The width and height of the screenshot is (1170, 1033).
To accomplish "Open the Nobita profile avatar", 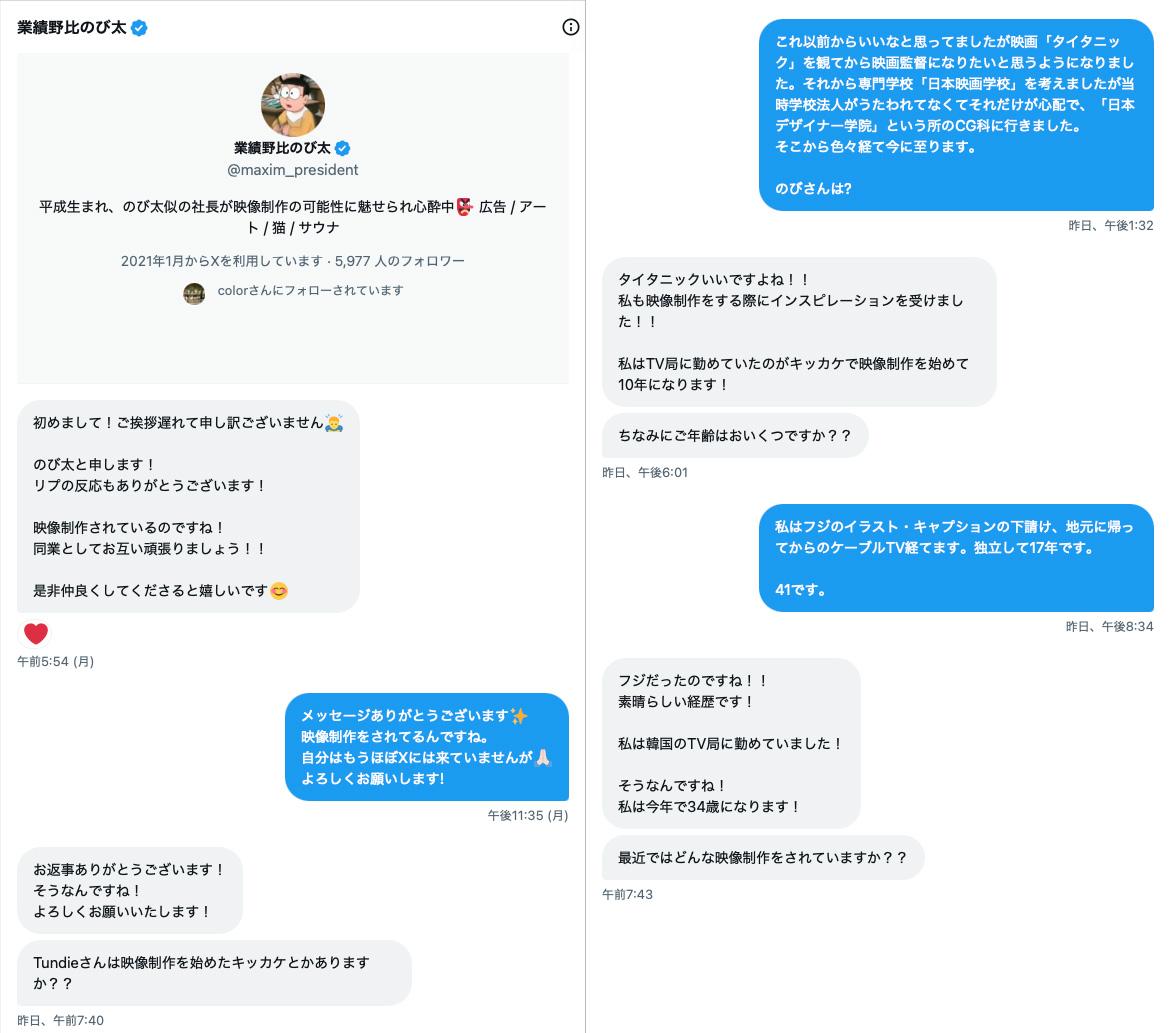I will click(292, 104).
